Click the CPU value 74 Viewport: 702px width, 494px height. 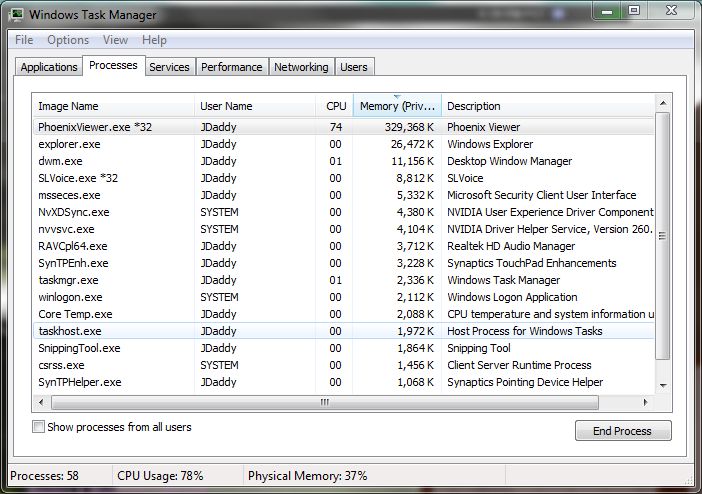coord(336,127)
